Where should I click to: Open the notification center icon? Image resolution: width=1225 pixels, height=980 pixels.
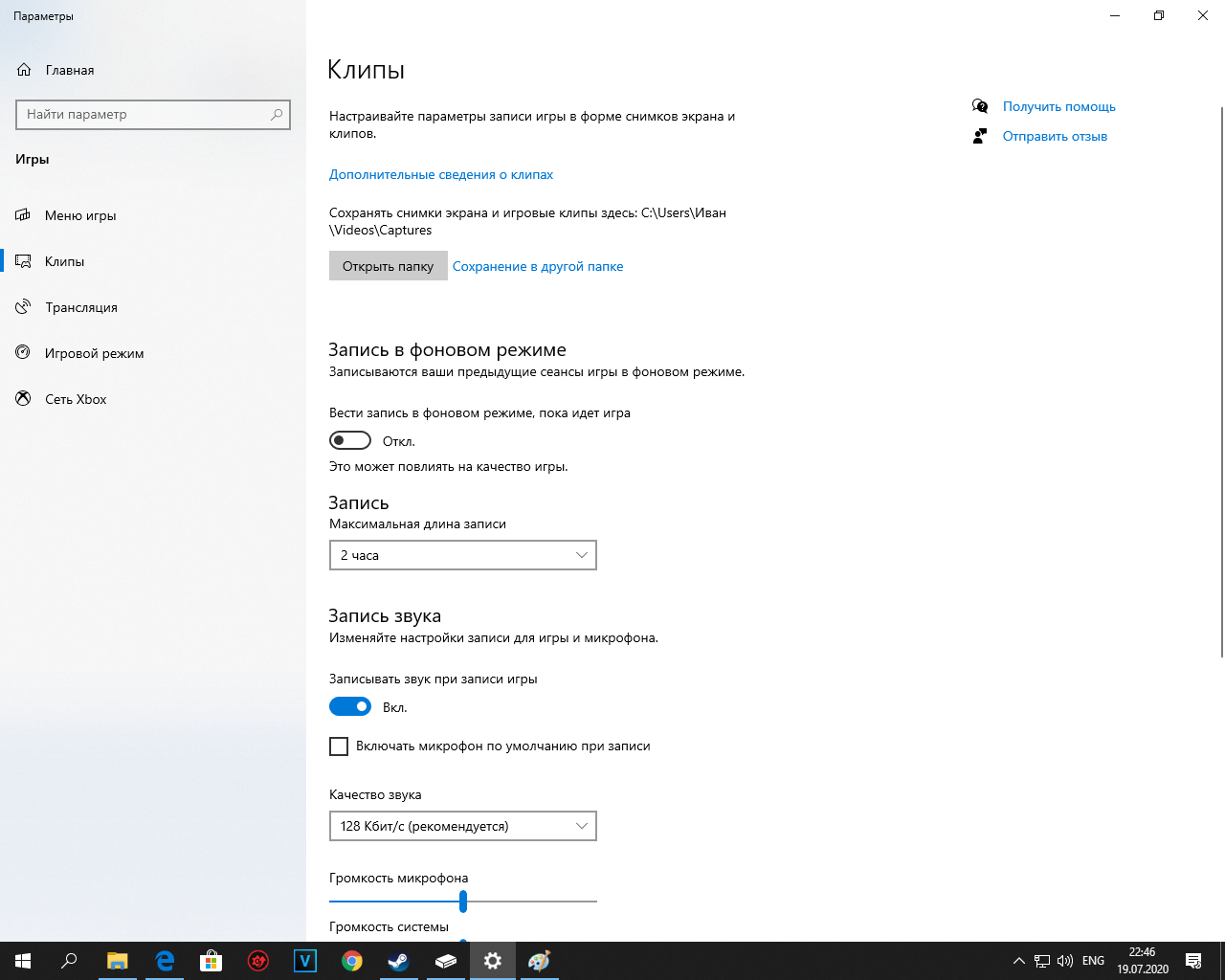(1193, 961)
